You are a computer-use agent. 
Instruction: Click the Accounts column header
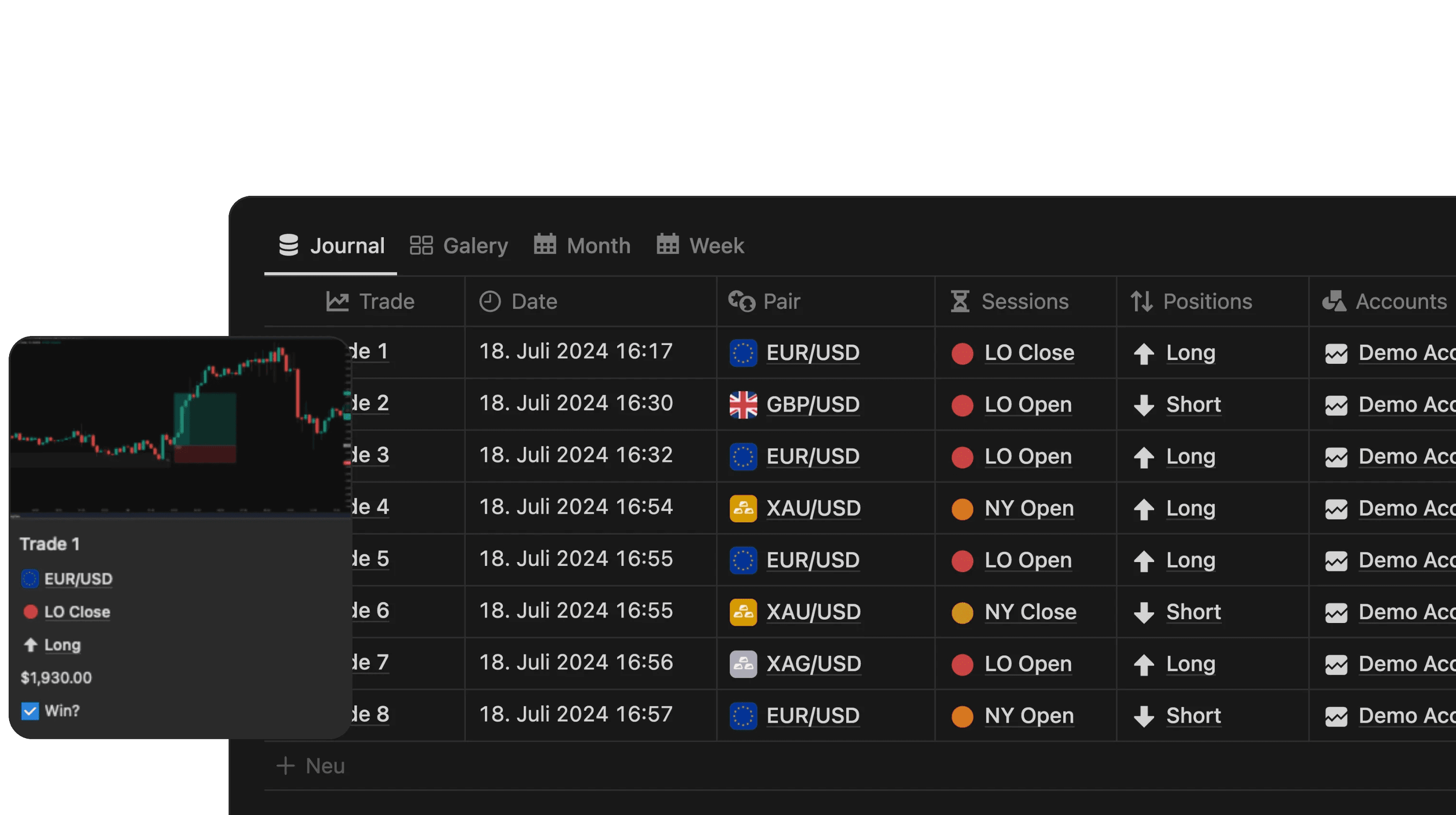point(1385,301)
